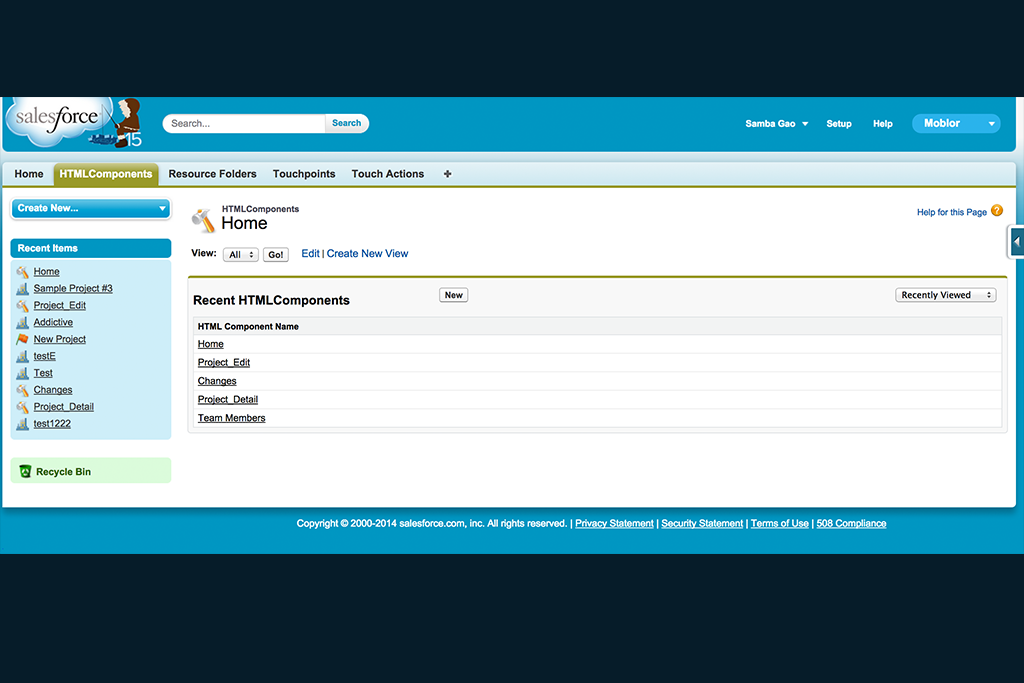Open Project_Detail in Recent HTMLComponents table
This screenshot has height=683, width=1024.
[228, 399]
